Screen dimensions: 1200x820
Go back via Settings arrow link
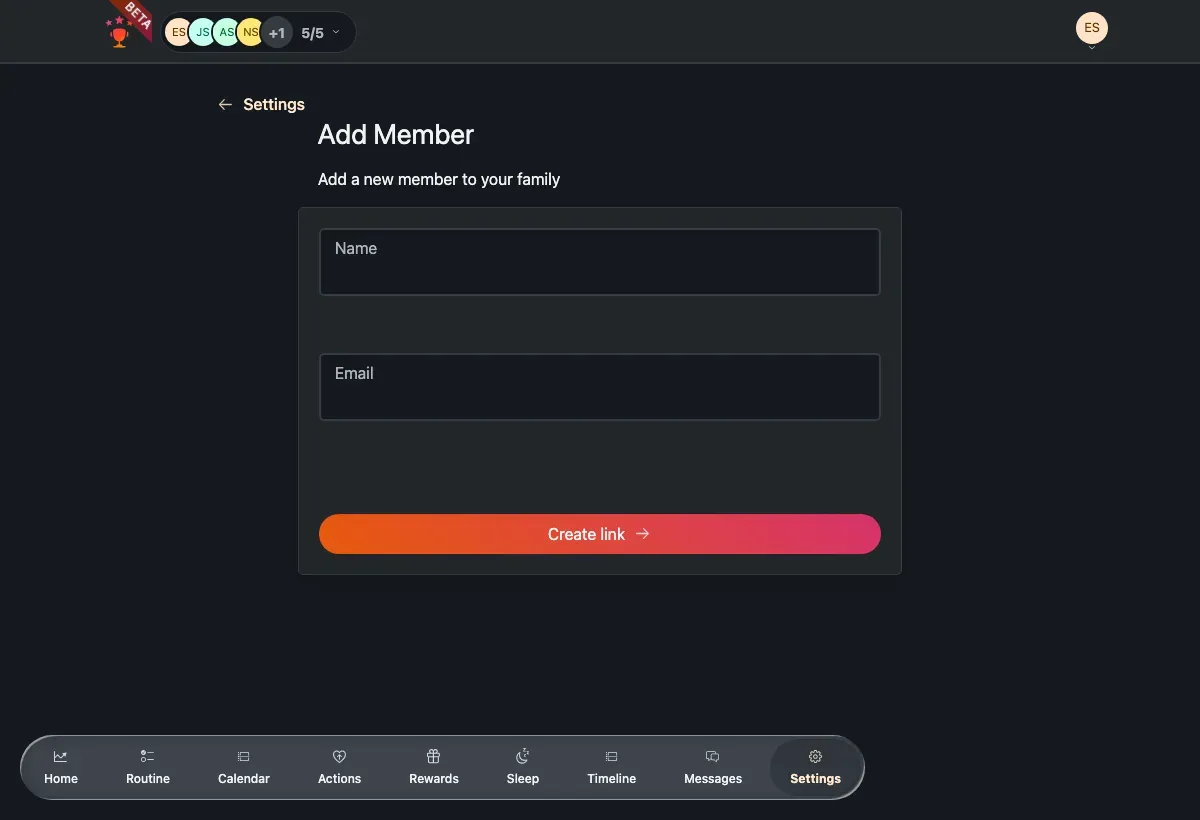pyautogui.click(x=261, y=104)
